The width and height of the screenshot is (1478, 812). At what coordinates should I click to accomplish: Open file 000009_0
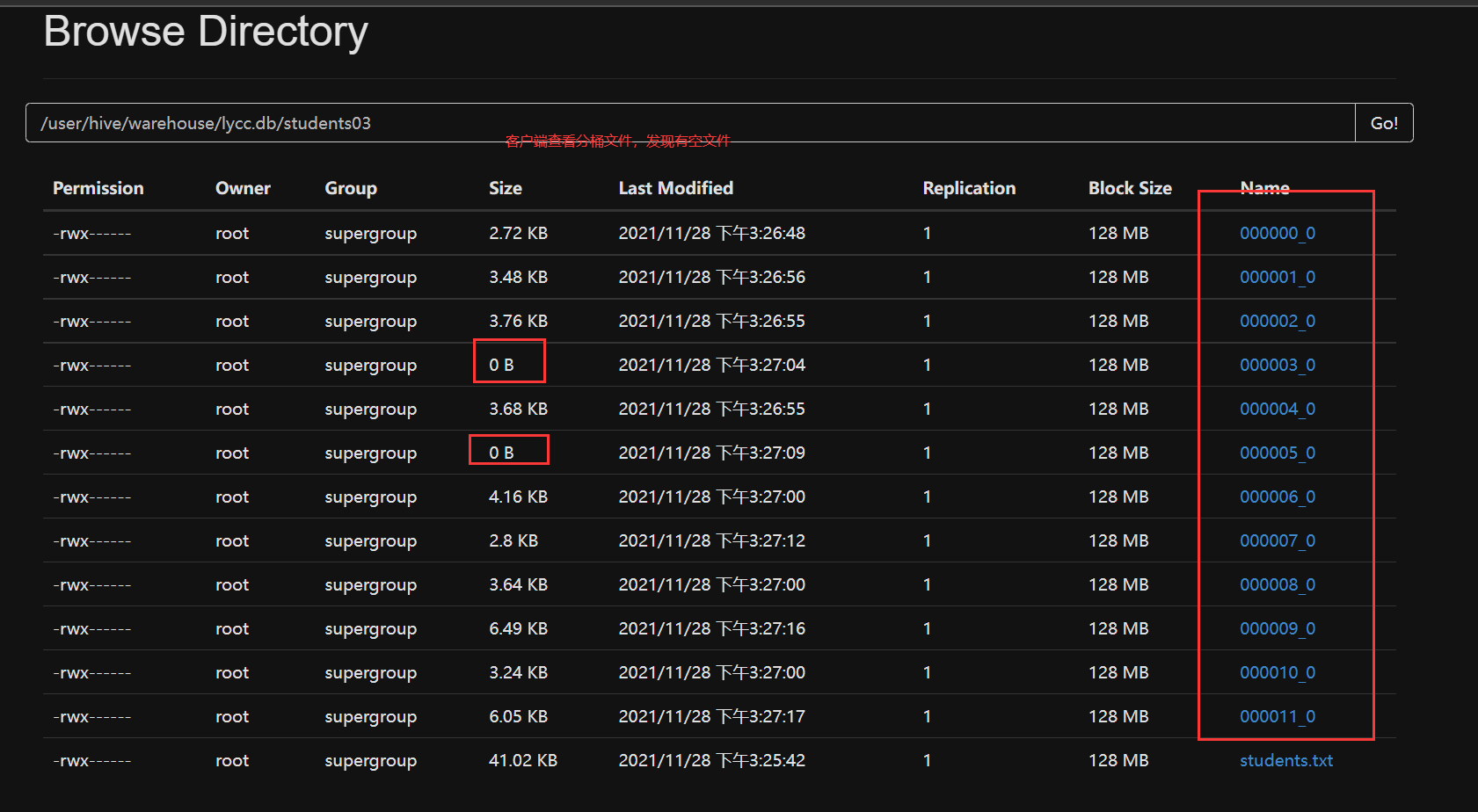coord(1278,628)
